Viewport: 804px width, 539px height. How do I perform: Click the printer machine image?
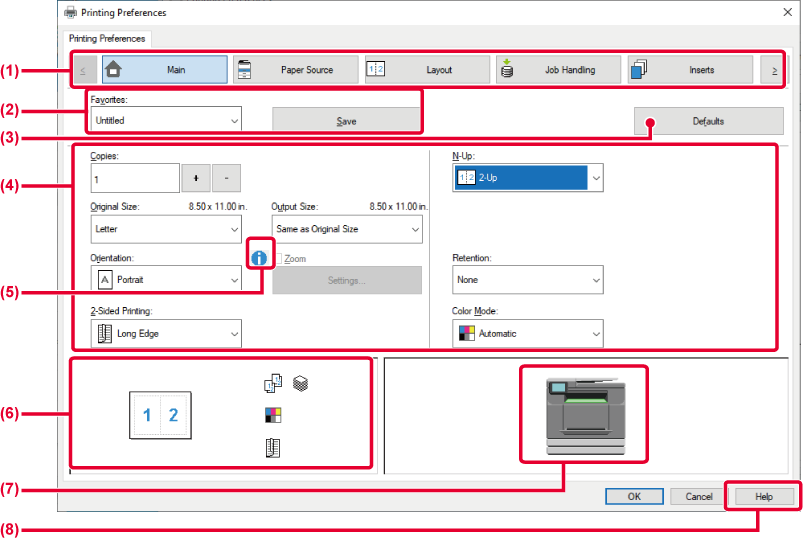584,412
